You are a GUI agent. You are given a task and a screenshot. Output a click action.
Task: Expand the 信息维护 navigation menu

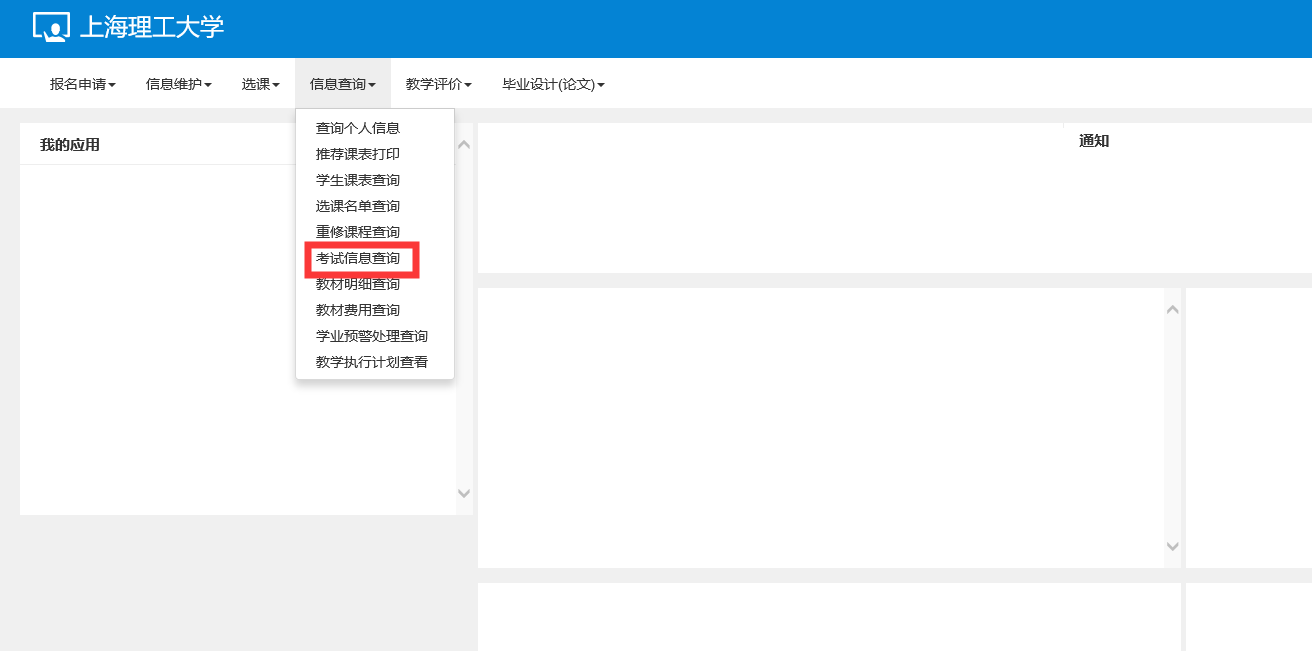pyautogui.click(x=178, y=85)
